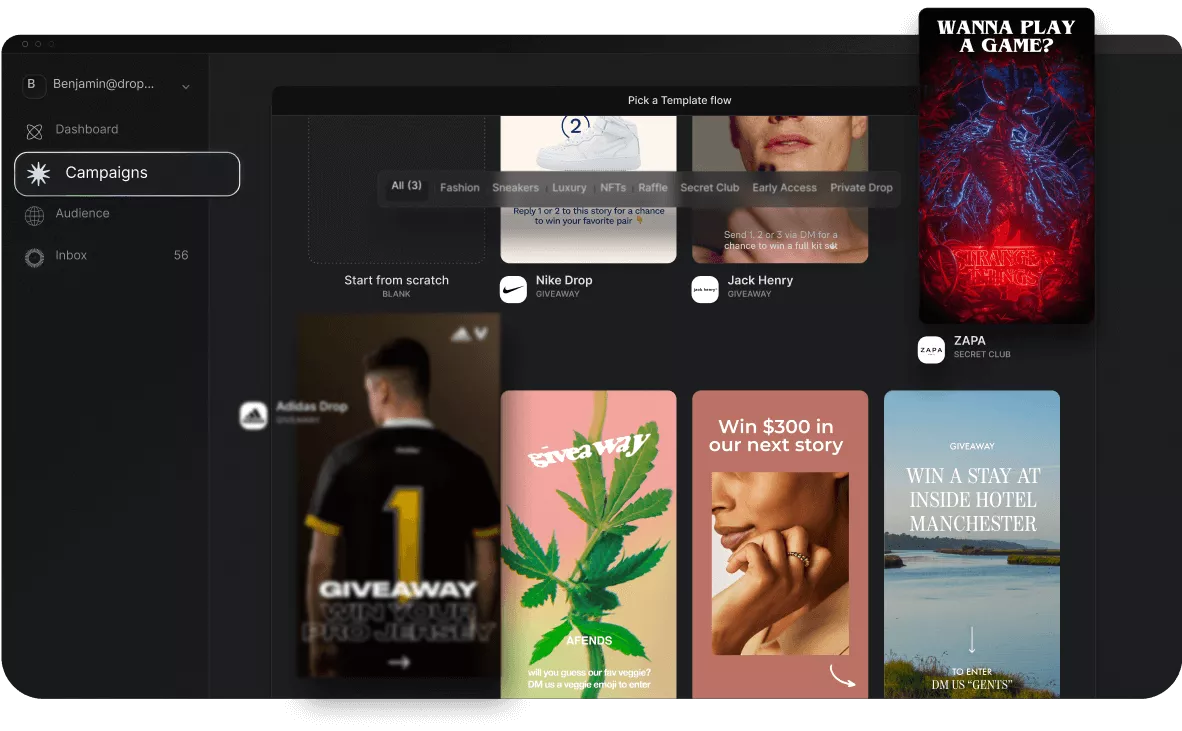Go to the Audience section
The height and width of the screenshot is (731, 1182).
pos(82,213)
